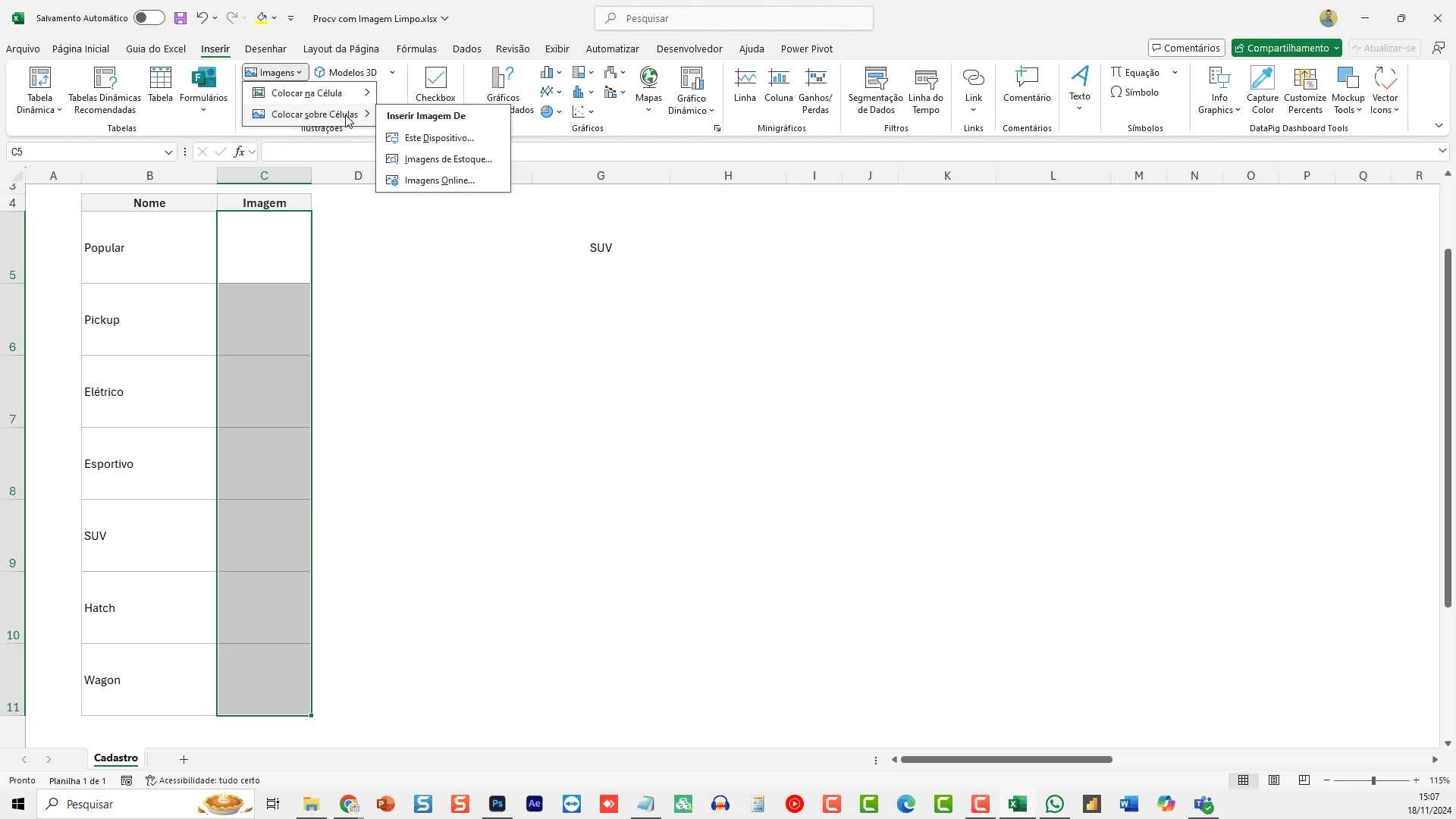Click the undo arrow

202,18
